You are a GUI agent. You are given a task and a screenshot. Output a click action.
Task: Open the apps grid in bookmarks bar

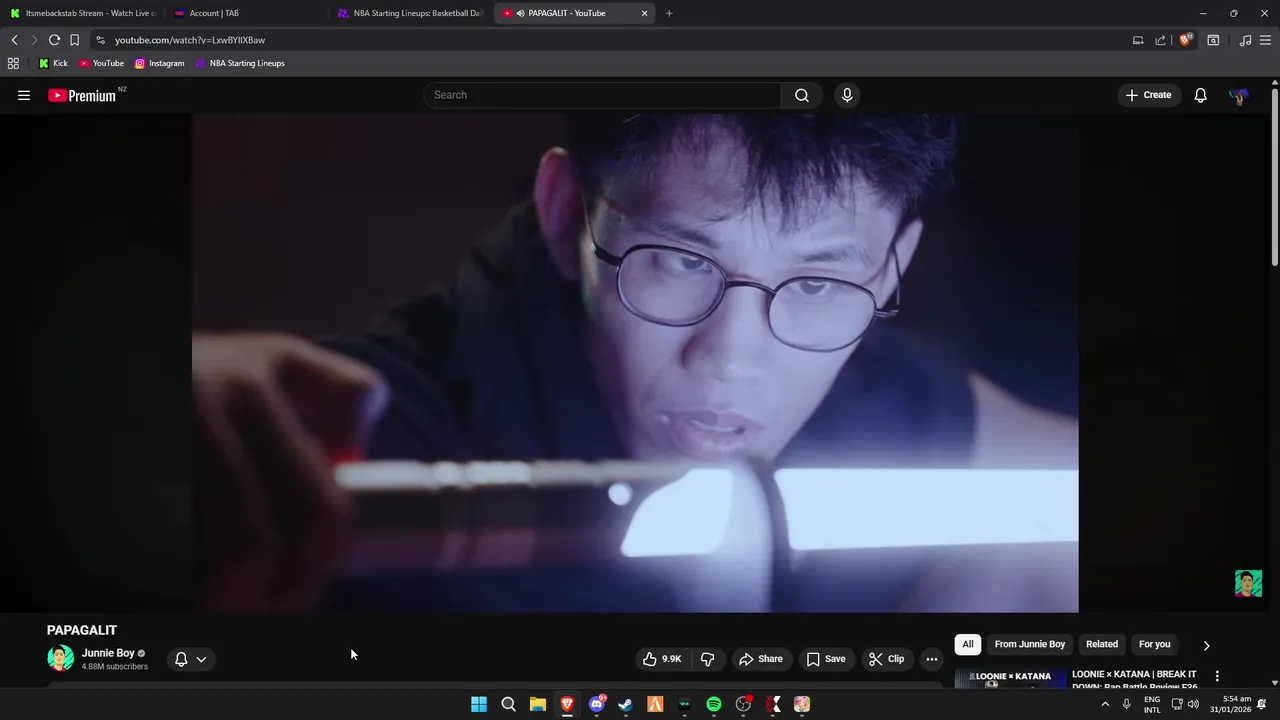coord(13,63)
